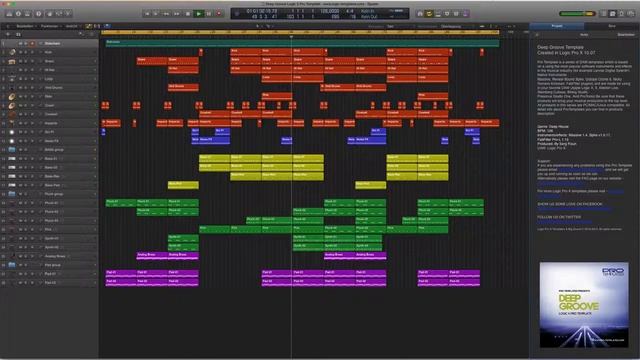
Task: Select the Synth 02 track name
Action: (51, 247)
